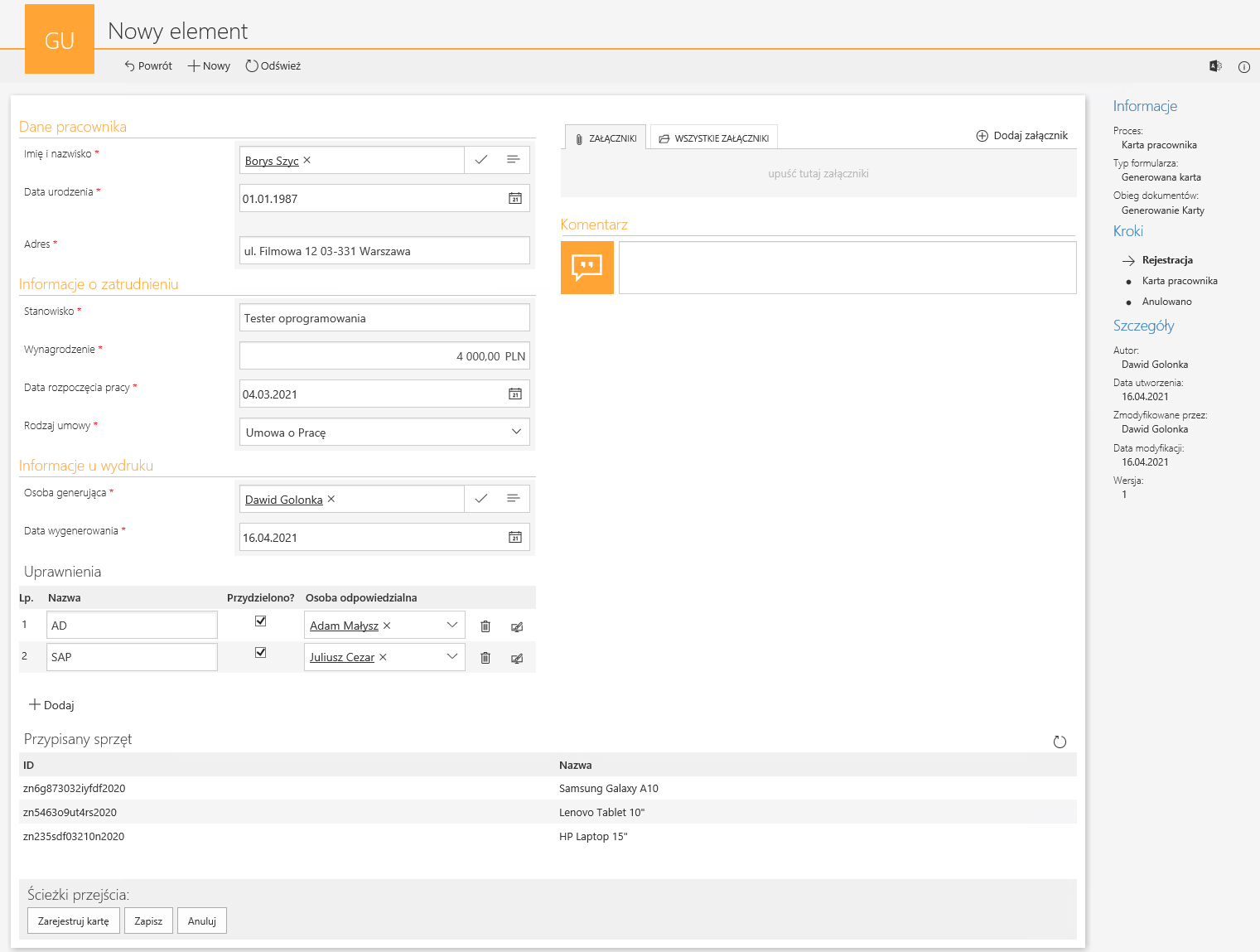The height and width of the screenshot is (952, 1260).
Task: Click the Osoba odpowiedzialna column header
Action: (x=361, y=597)
